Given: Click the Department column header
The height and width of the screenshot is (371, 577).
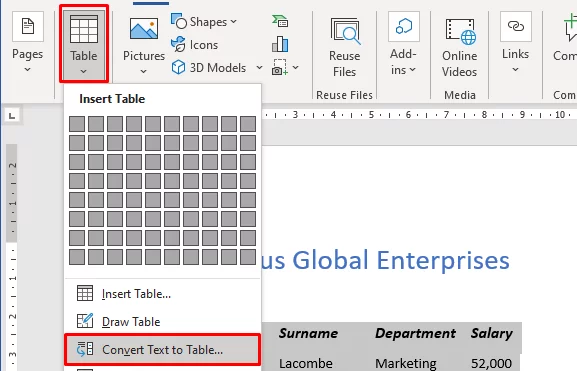Looking at the screenshot, I should (415, 333).
